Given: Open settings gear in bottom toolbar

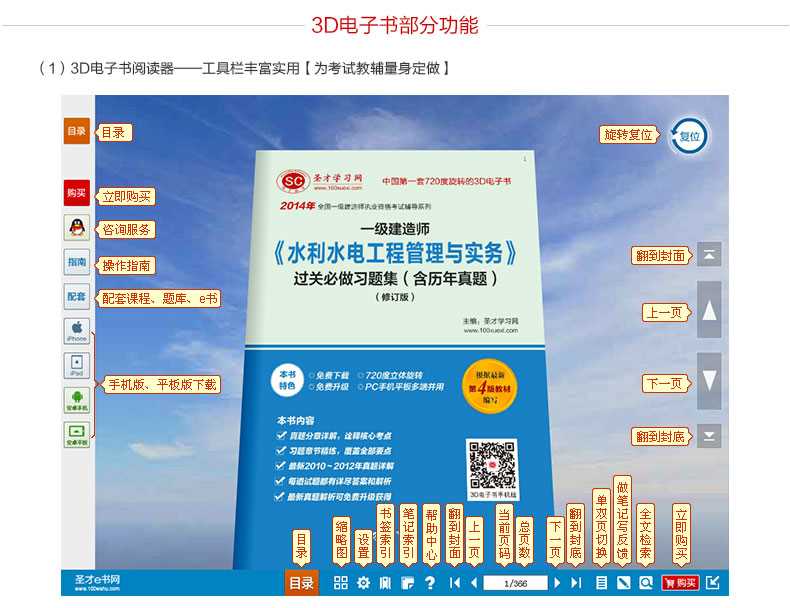Looking at the screenshot, I should [363, 583].
